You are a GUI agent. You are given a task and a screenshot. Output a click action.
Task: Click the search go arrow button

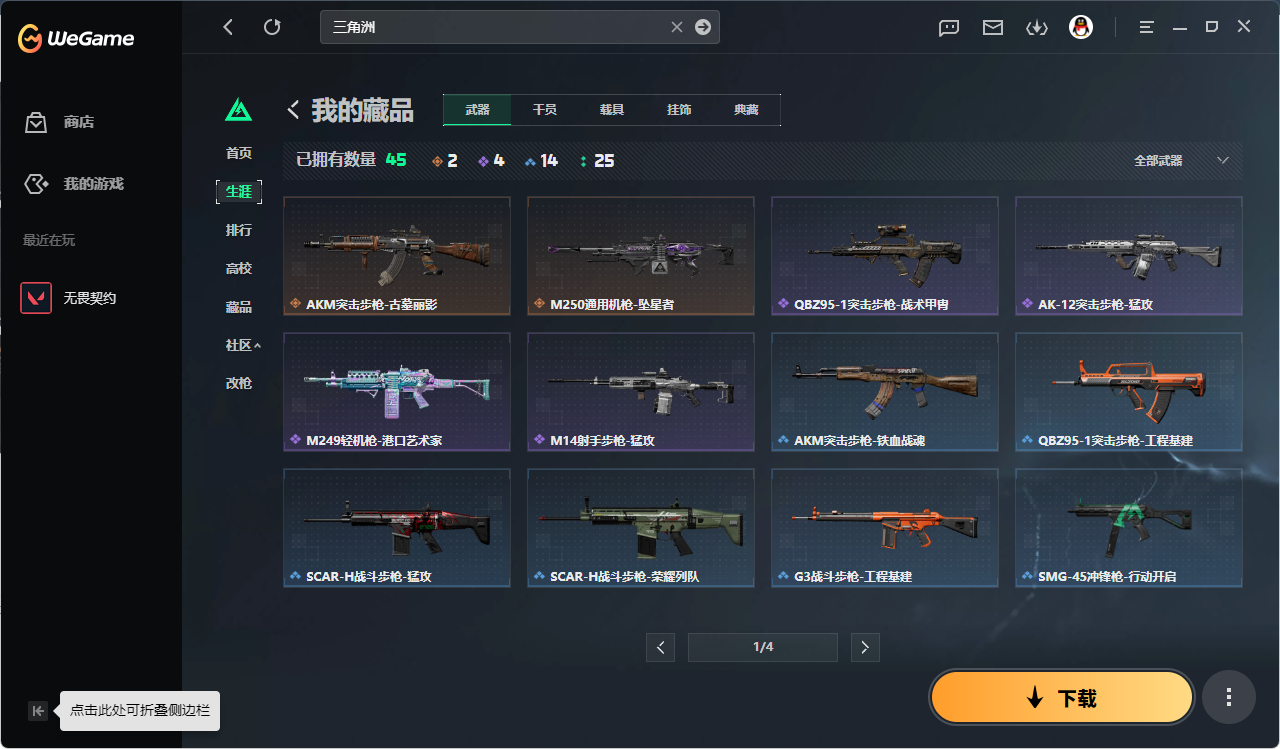coord(703,27)
